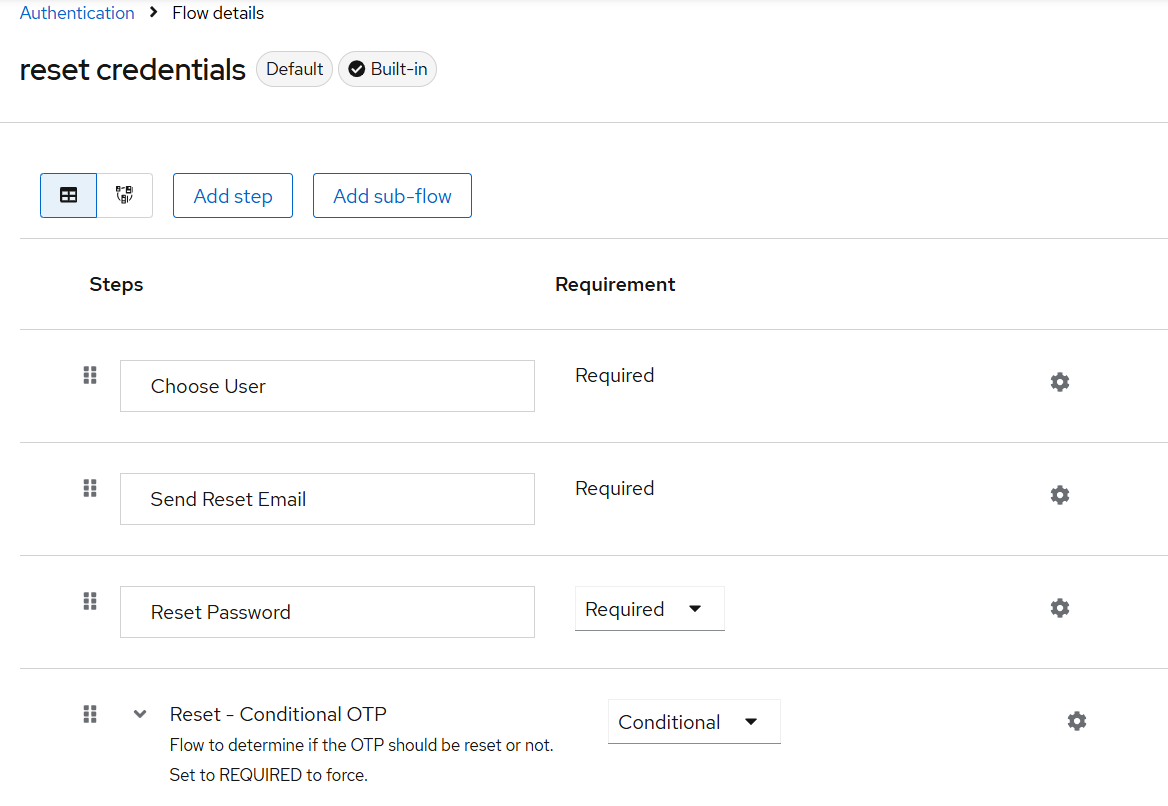Open settings gear for Reset Password
The height and width of the screenshot is (806, 1168).
pyautogui.click(x=1059, y=608)
